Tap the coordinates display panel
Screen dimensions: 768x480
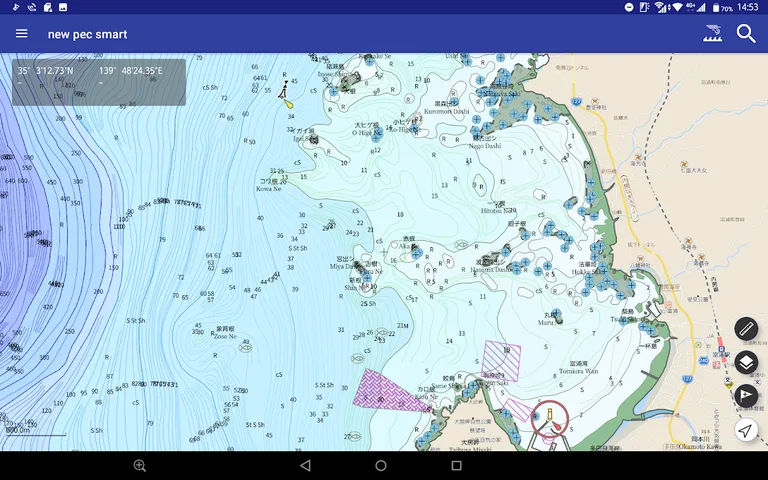tap(98, 82)
